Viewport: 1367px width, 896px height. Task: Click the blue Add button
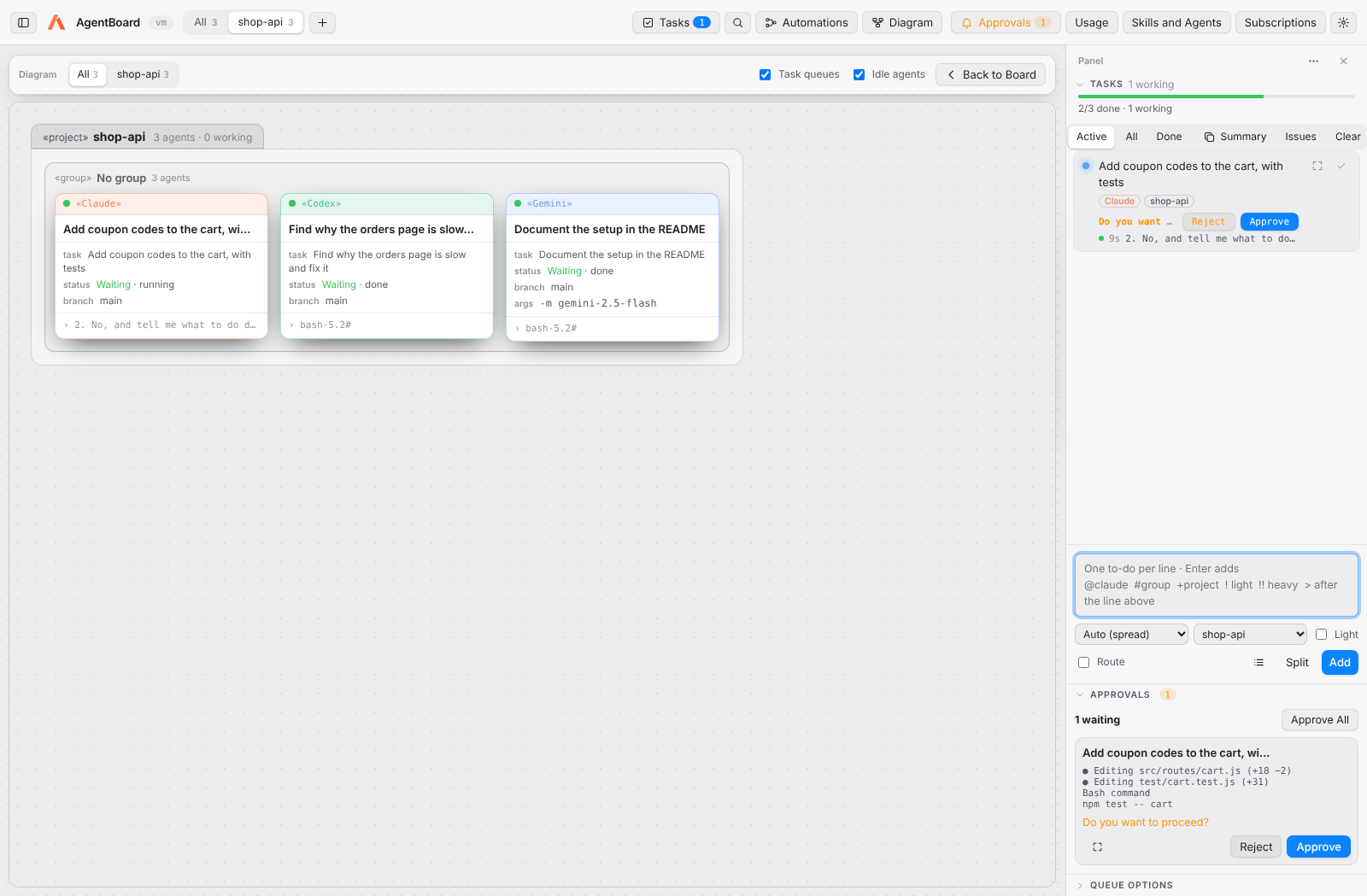(1340, 662)
